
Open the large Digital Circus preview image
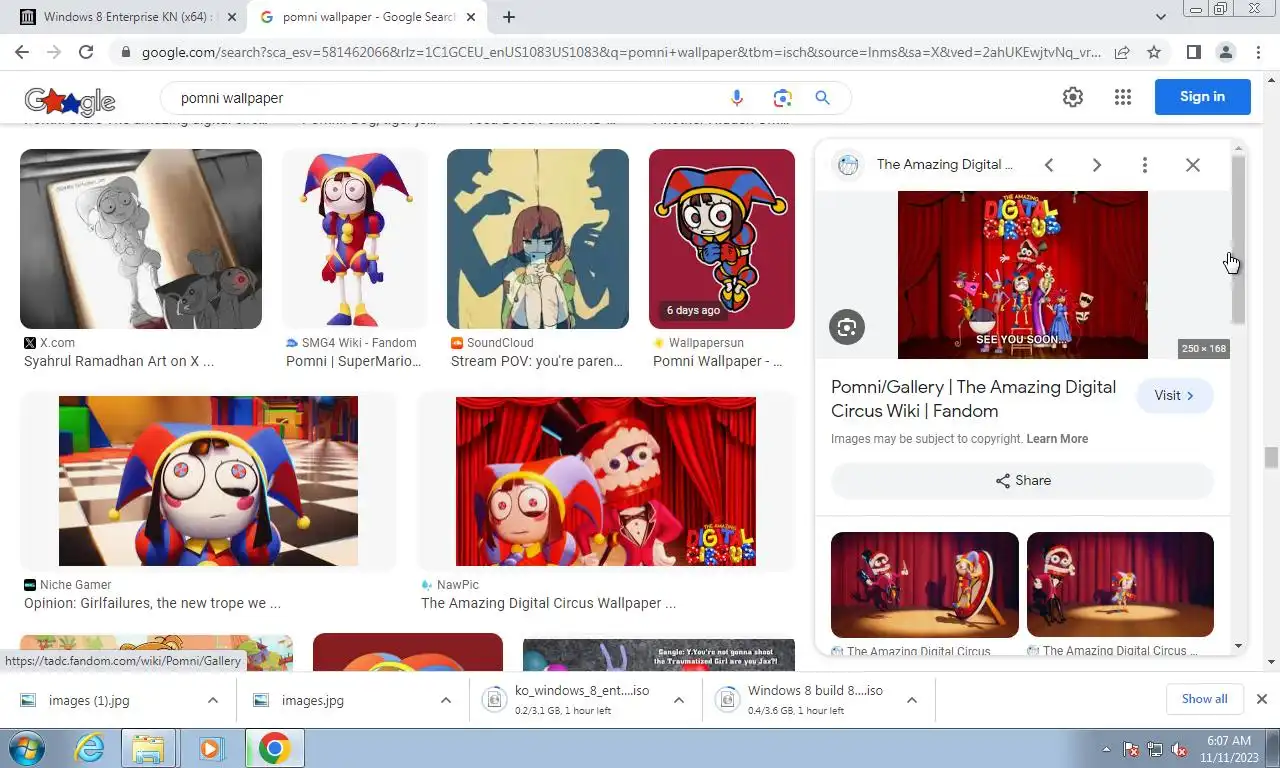tap(1023, 275)
